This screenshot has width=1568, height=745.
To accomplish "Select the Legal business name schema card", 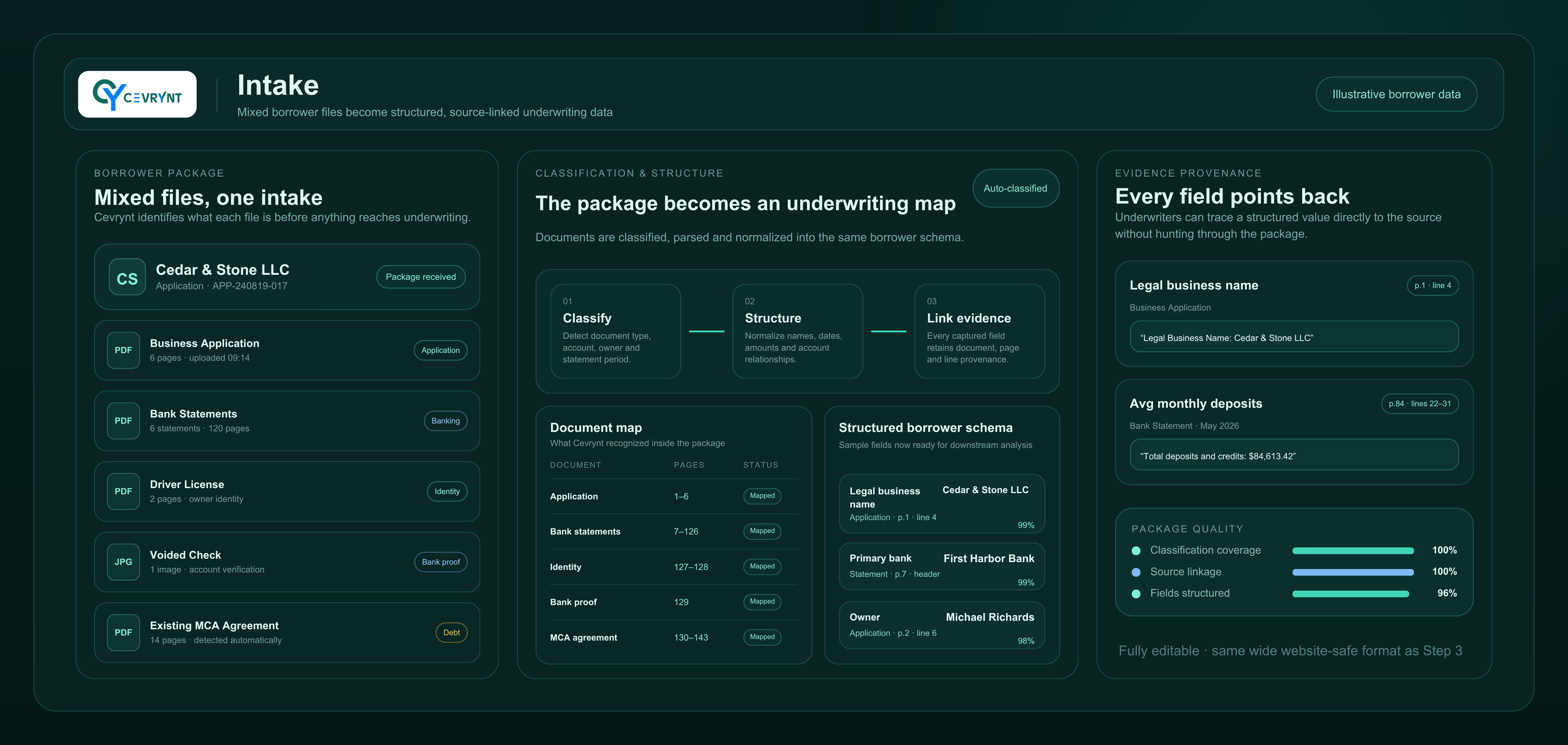I will (942, 504).
